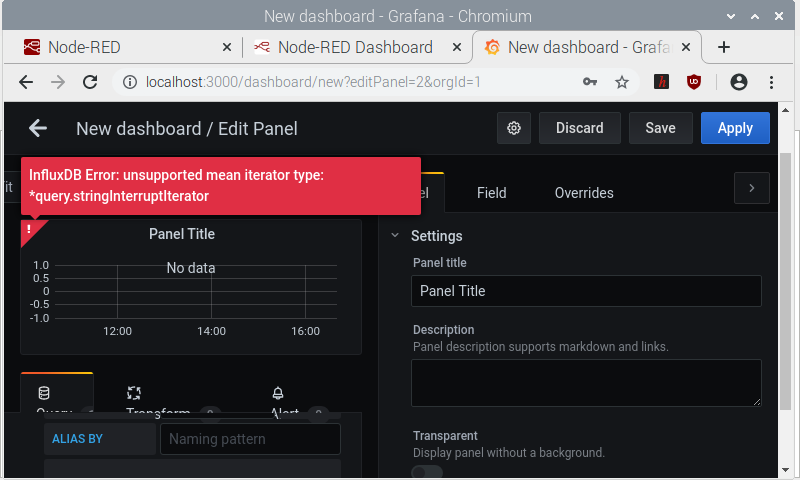800x480 pixels.
Task: Go back using the dashboard arrow icon
Action: (38, 128)
